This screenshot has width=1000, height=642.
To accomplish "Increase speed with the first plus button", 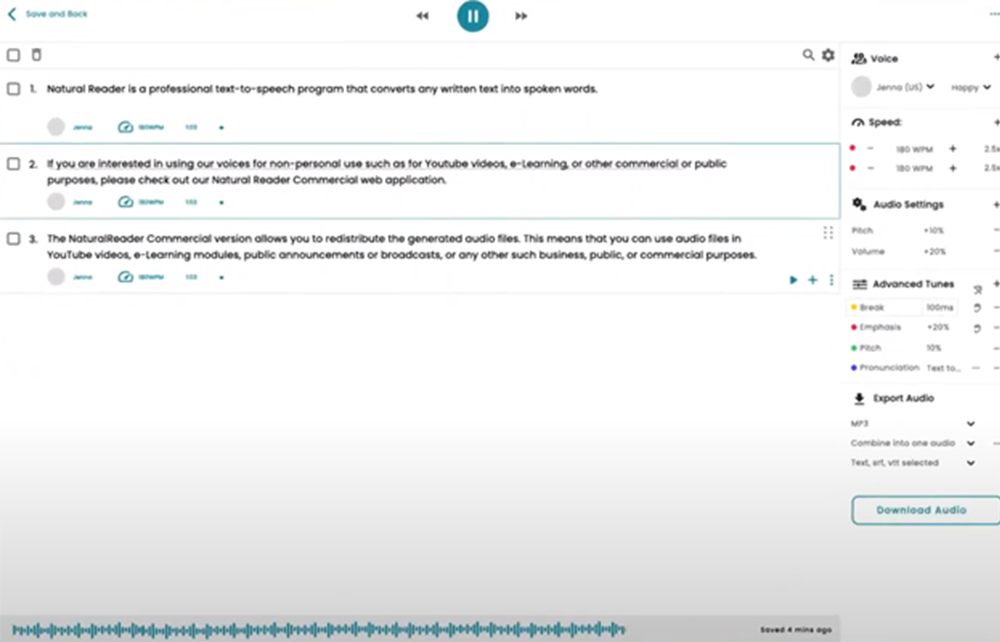I will pos(953,149).
